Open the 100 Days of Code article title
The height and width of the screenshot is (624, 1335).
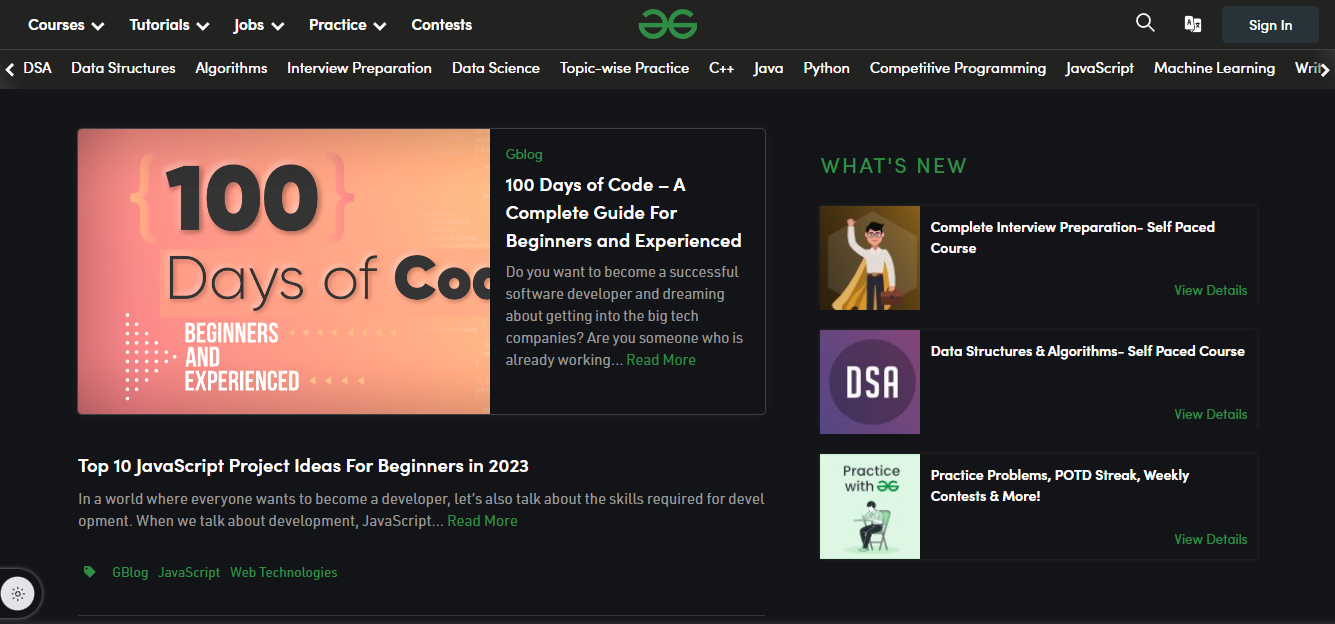coord(624,213)
